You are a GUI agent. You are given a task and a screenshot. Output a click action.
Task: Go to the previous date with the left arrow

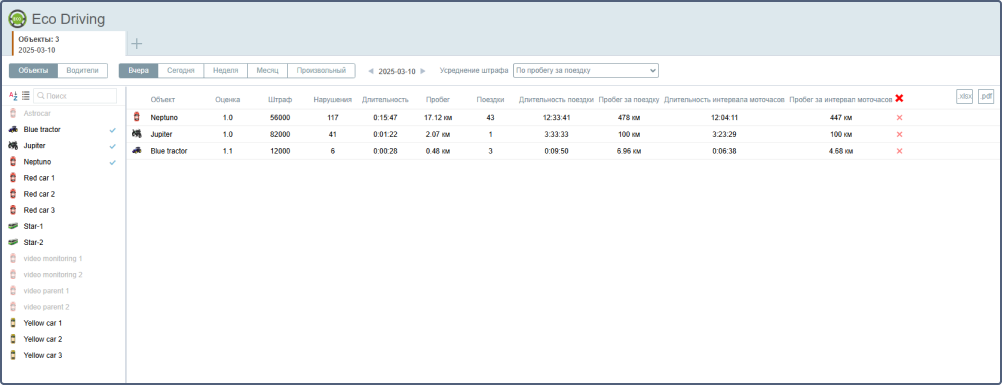point(371,72)
